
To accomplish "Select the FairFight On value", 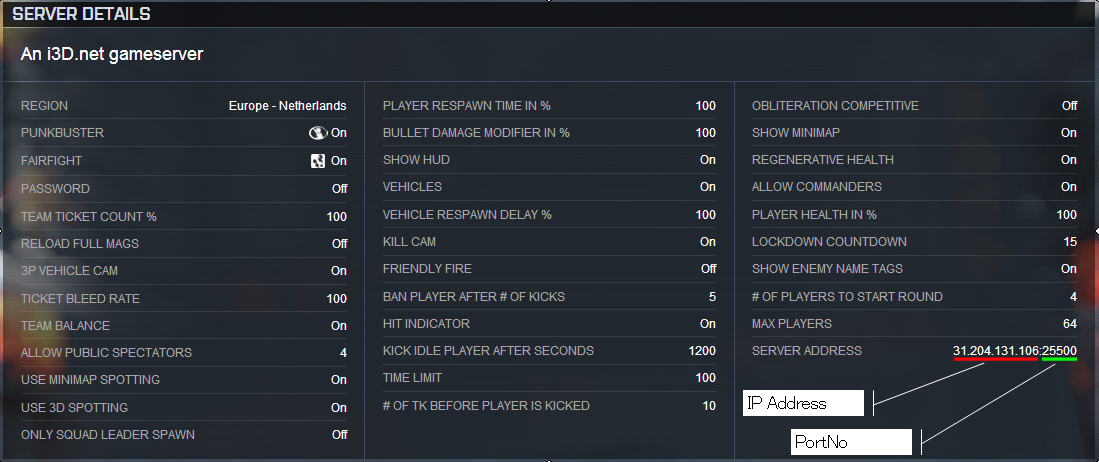I will [x=339, y=161].
